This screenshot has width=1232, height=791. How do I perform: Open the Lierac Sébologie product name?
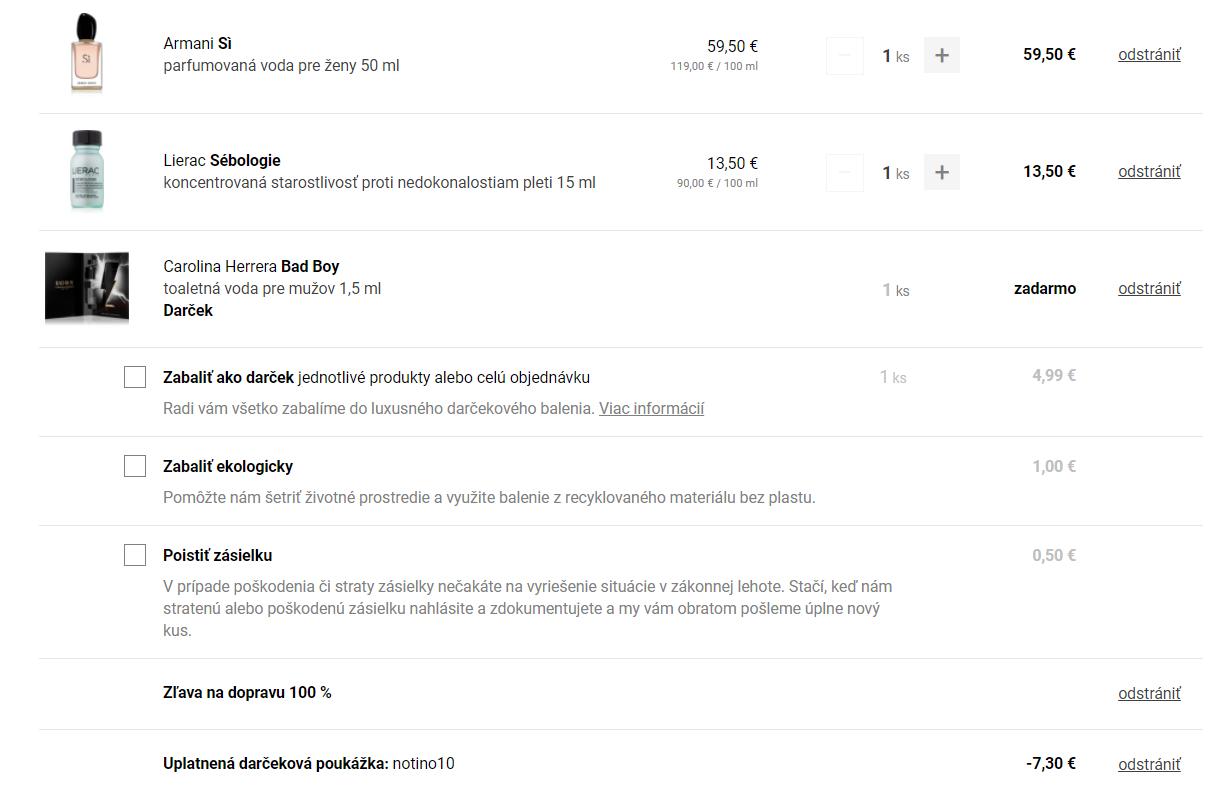click(222, 161)
